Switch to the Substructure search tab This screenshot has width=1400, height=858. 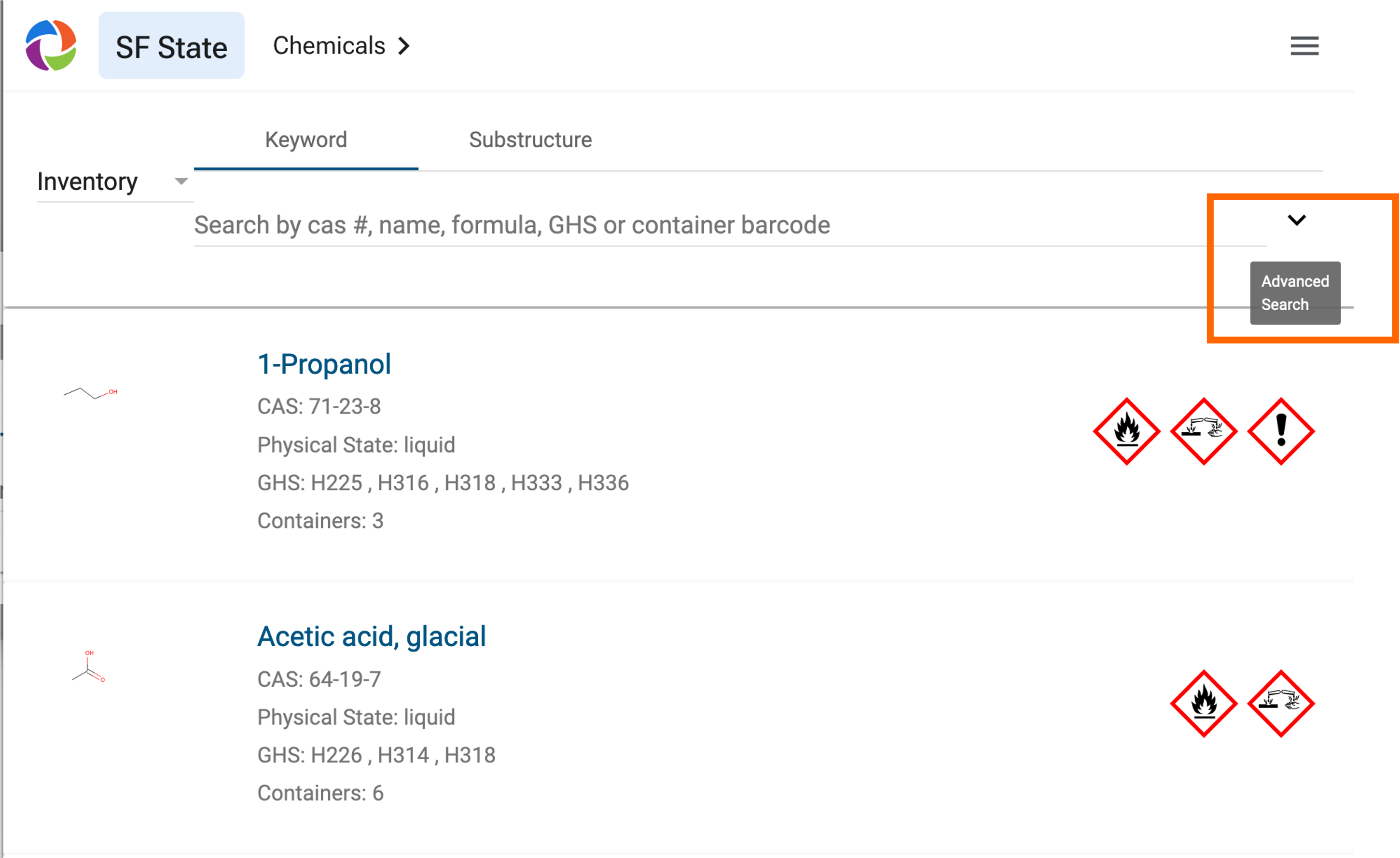click(x=531, y=139)
